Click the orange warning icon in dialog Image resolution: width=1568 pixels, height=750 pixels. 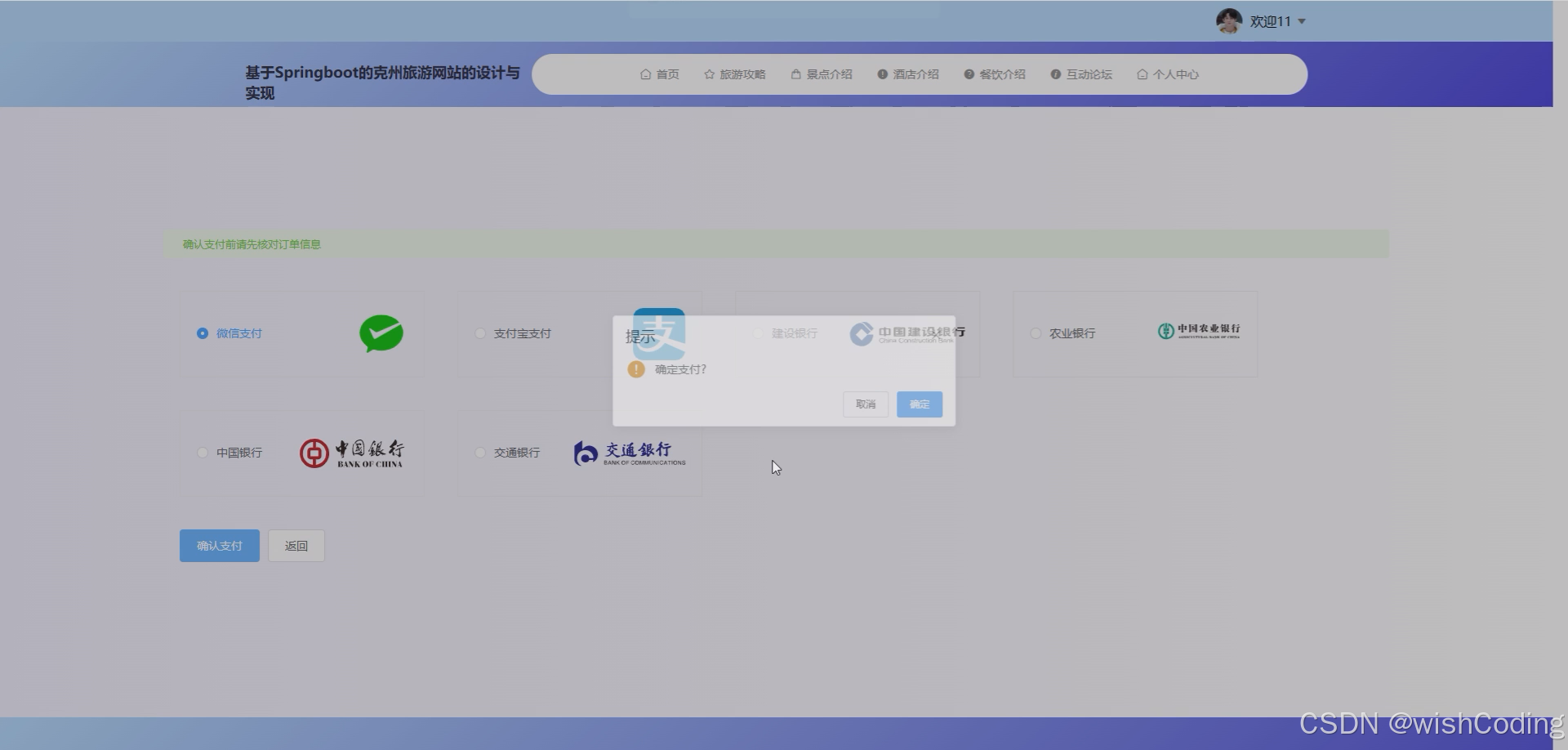click(x=636, y=369)
